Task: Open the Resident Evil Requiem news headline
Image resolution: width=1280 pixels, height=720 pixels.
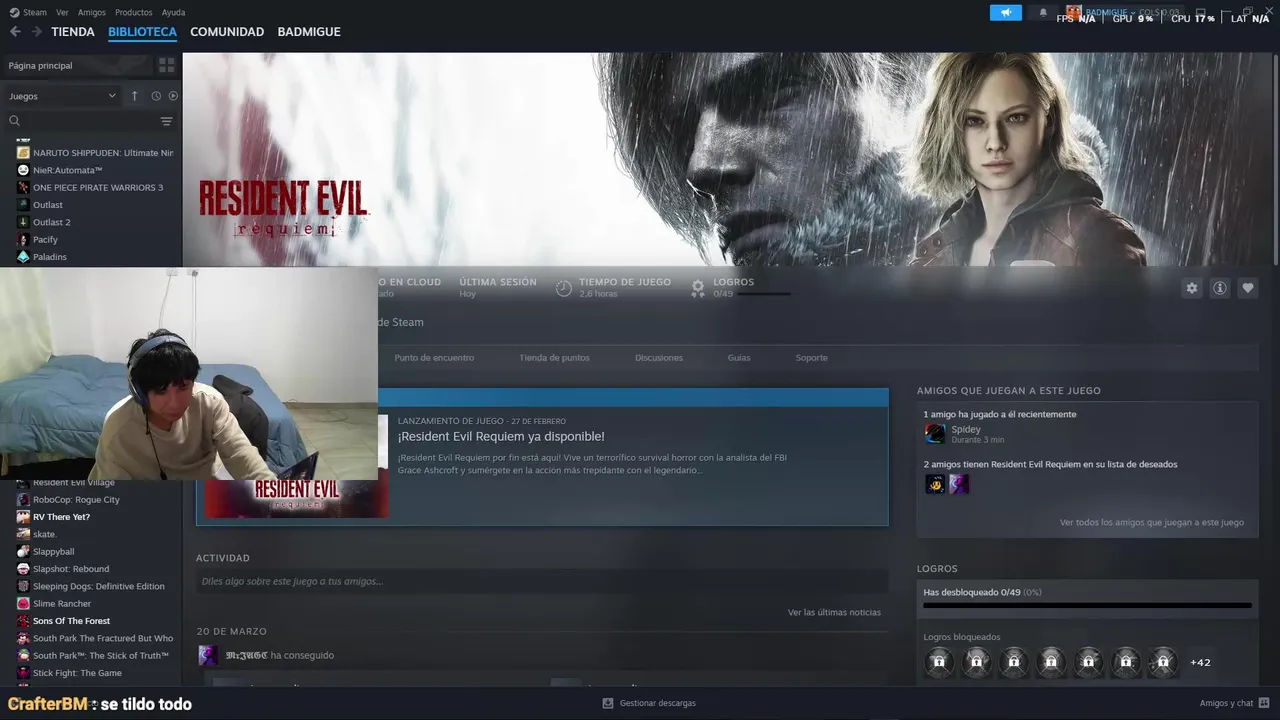Action: [x=501, y=437]
